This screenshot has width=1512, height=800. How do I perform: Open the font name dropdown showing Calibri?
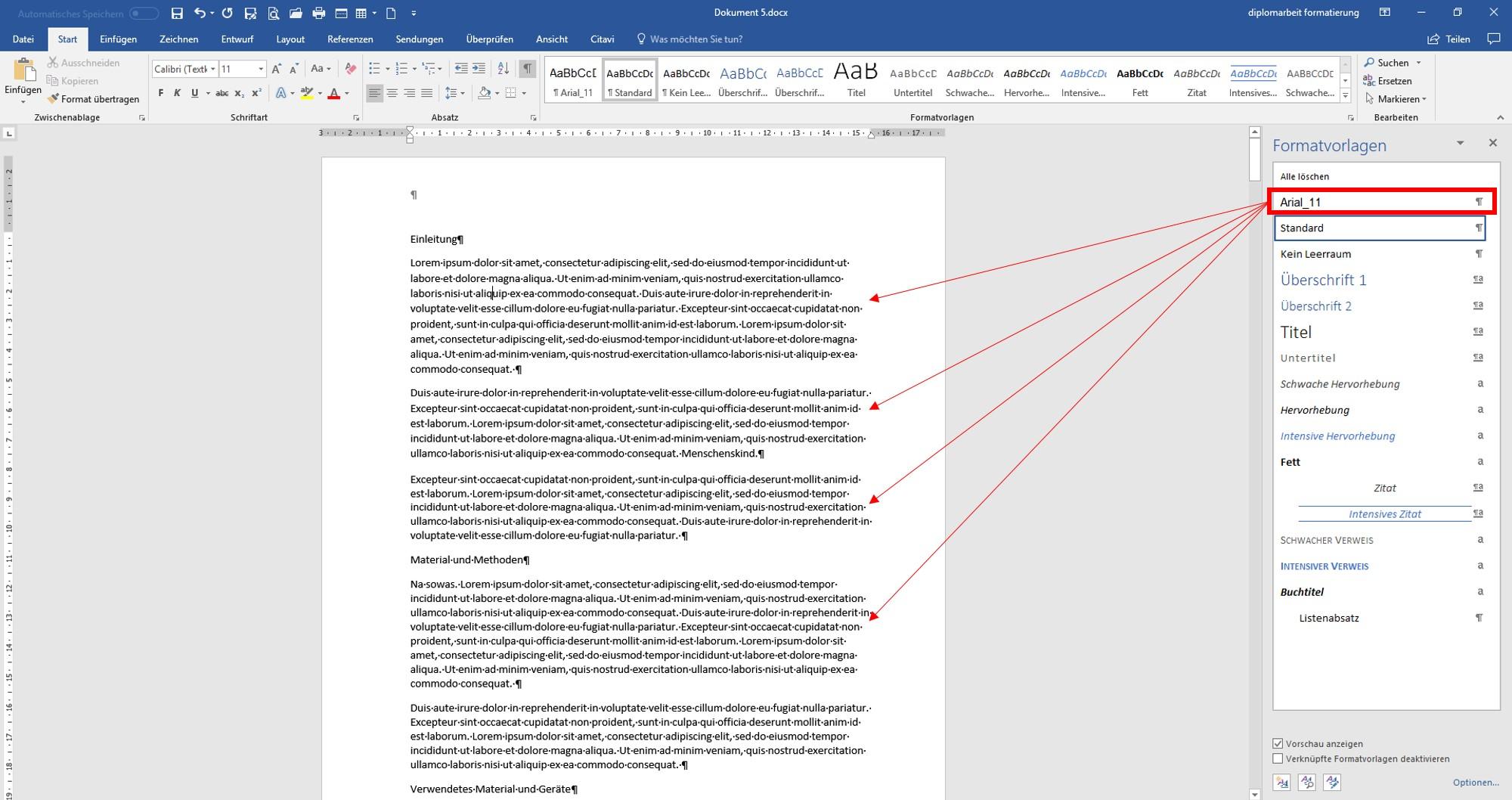[x=185, y=69]
